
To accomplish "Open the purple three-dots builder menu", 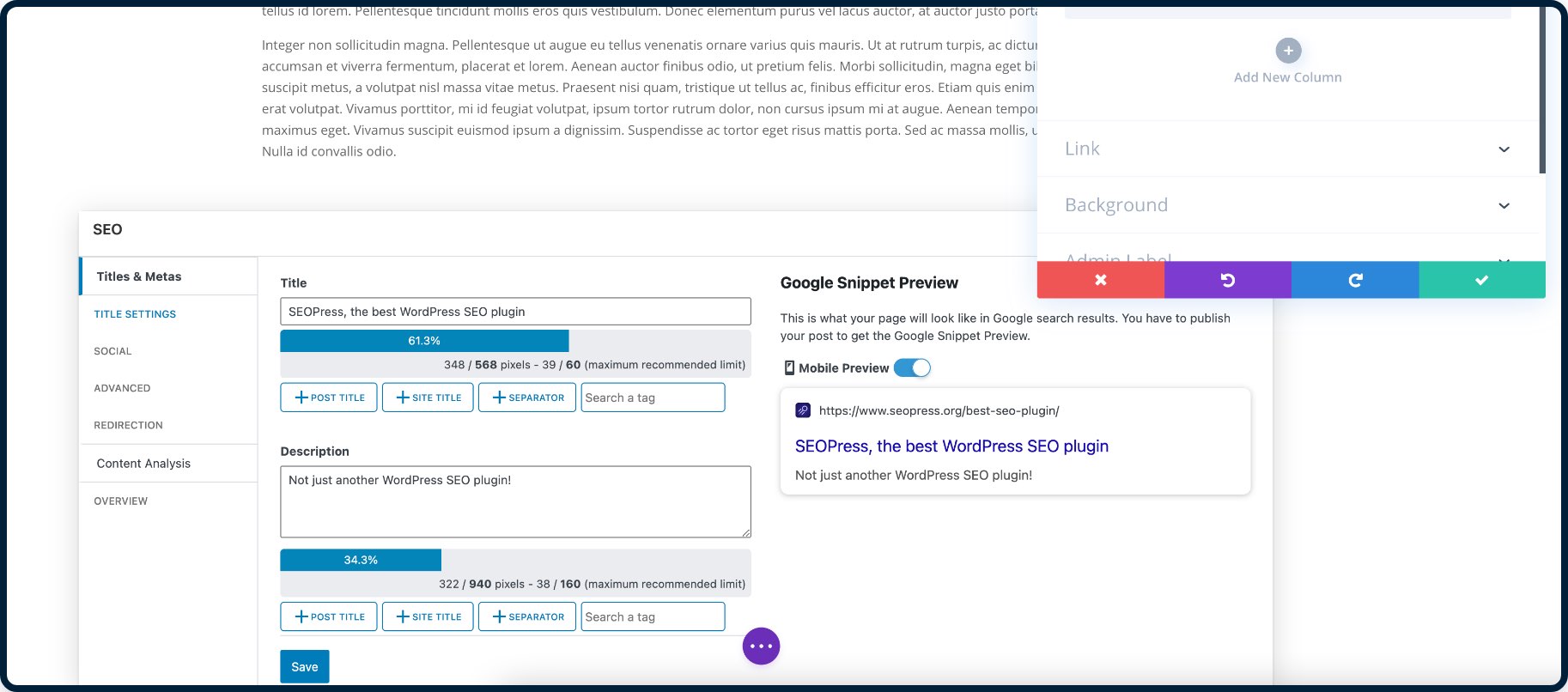I will (x=762, y=646).
